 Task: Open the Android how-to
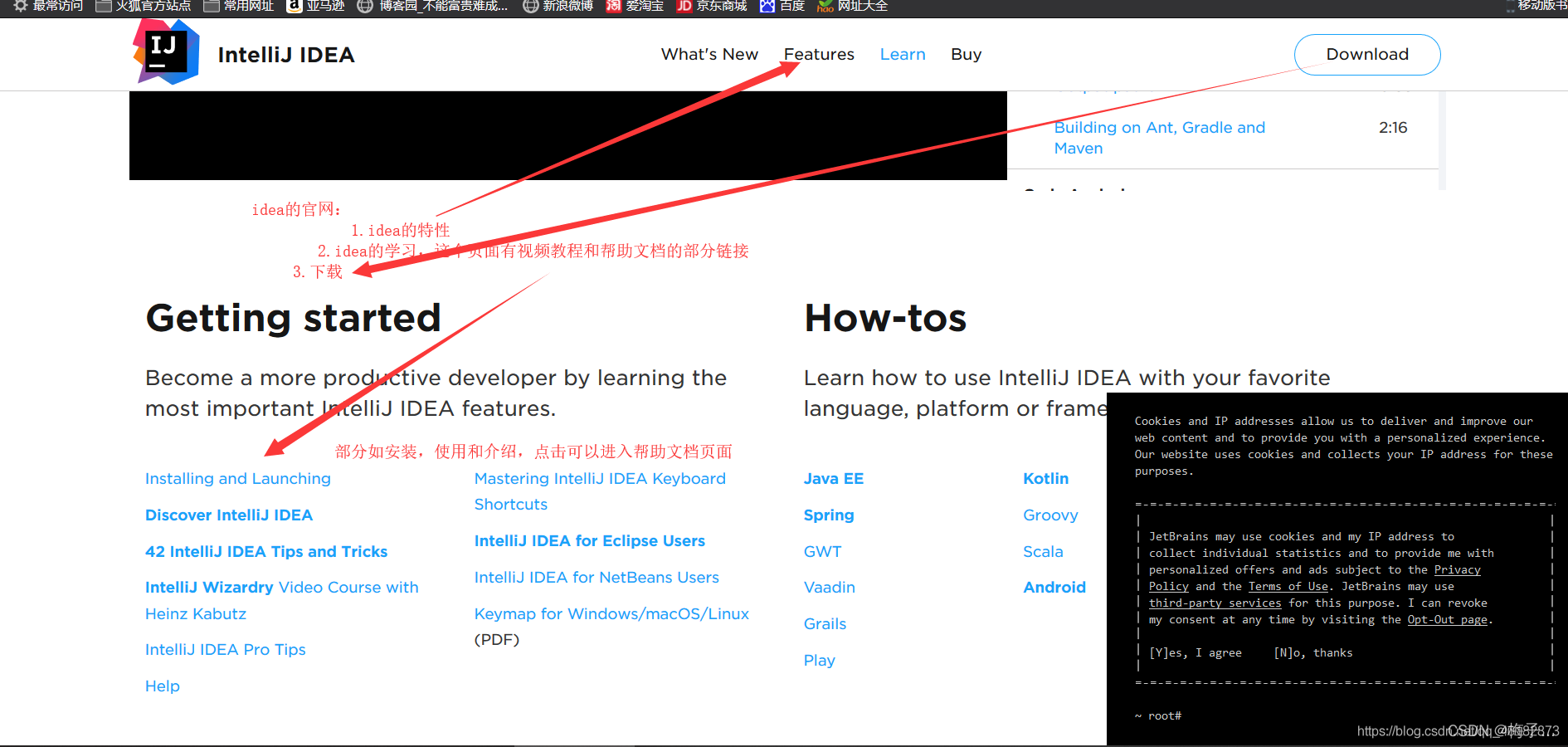[x=1054, y=588]
